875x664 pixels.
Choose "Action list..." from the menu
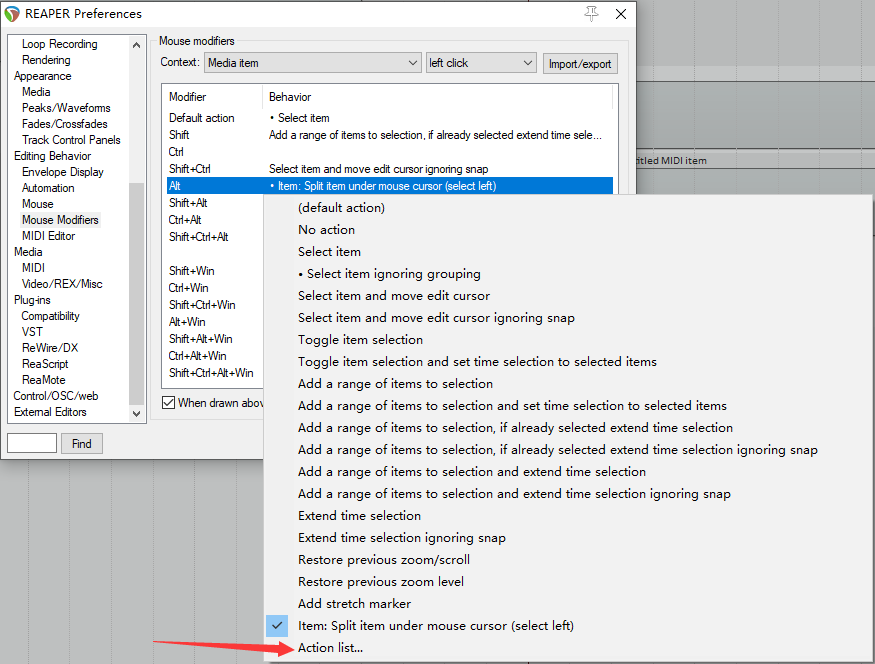click(x=330, y=648)
